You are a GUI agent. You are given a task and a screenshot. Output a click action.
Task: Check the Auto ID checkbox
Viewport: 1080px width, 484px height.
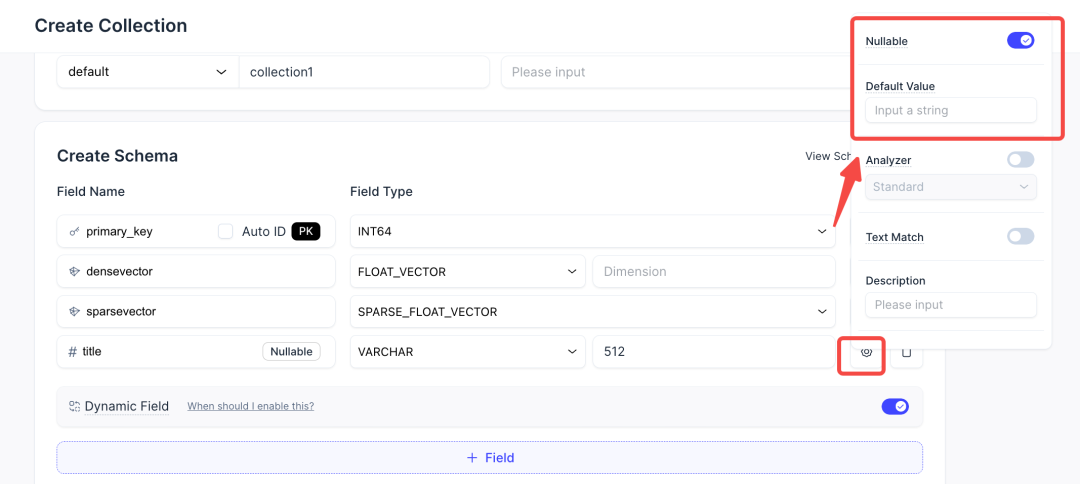point(226,231)
